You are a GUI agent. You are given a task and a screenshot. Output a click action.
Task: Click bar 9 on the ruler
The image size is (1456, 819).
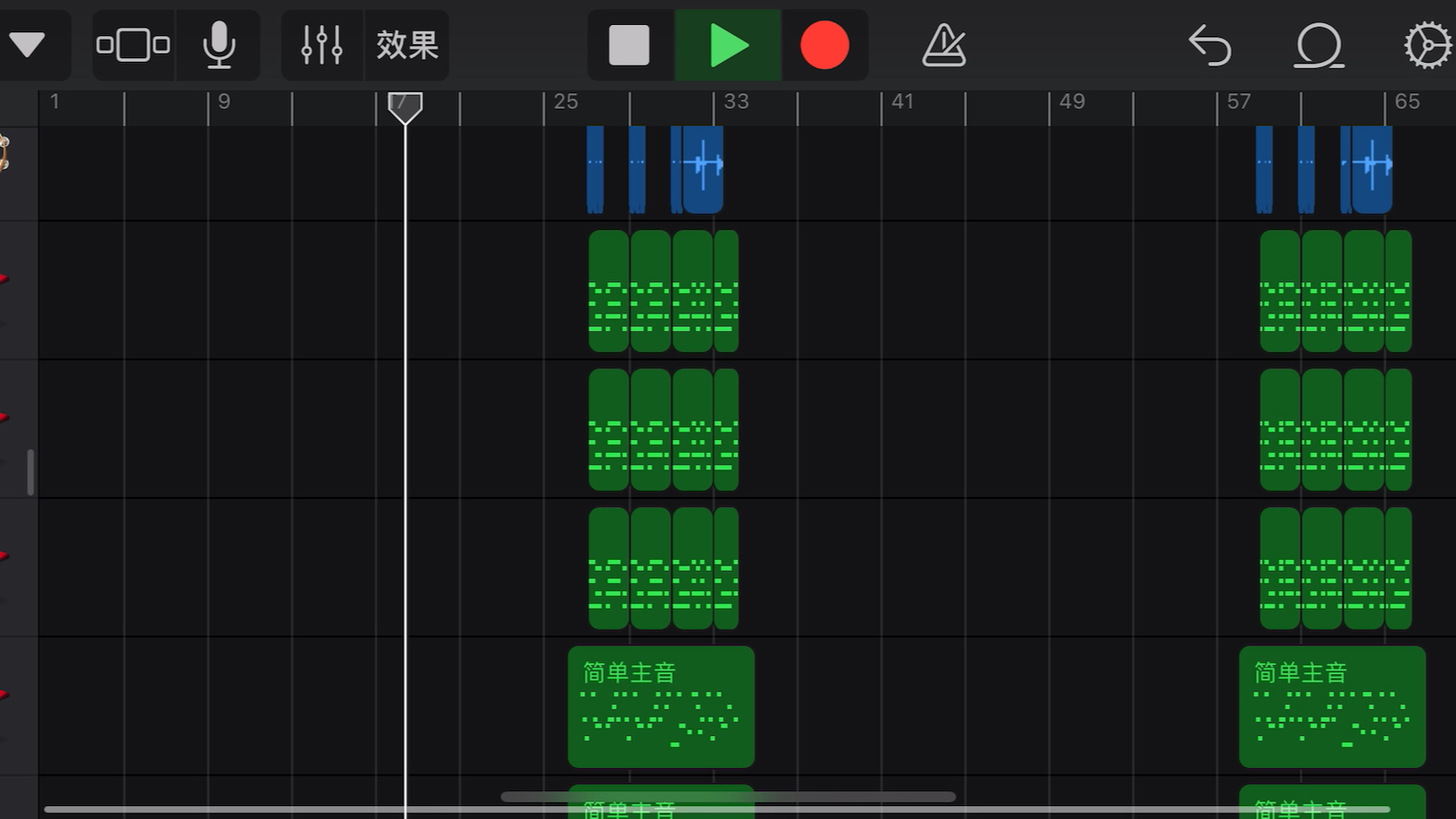[x=224, y=101]
